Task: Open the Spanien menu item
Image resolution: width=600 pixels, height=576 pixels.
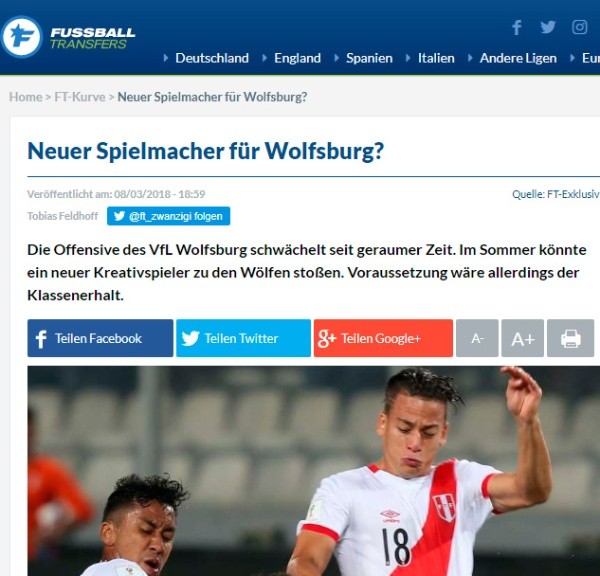Action: pos(369,58)
